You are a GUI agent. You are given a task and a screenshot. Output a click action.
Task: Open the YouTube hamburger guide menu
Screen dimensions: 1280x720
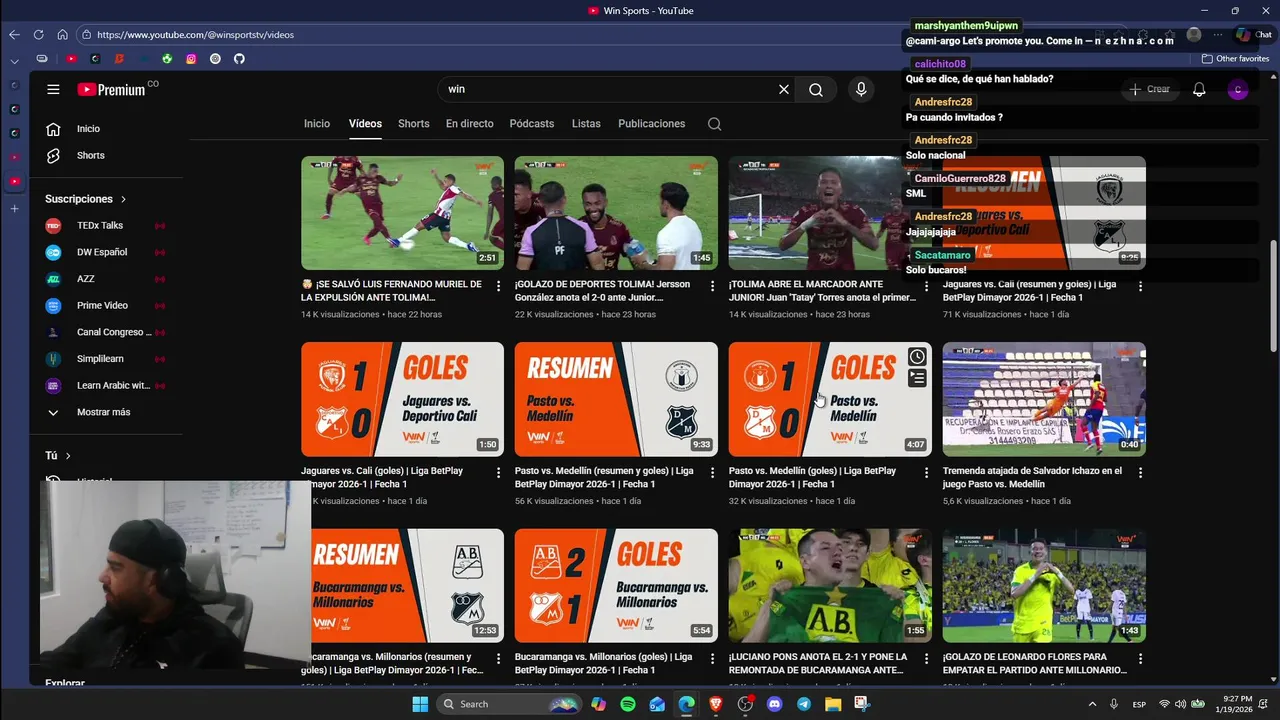[53, 89]
